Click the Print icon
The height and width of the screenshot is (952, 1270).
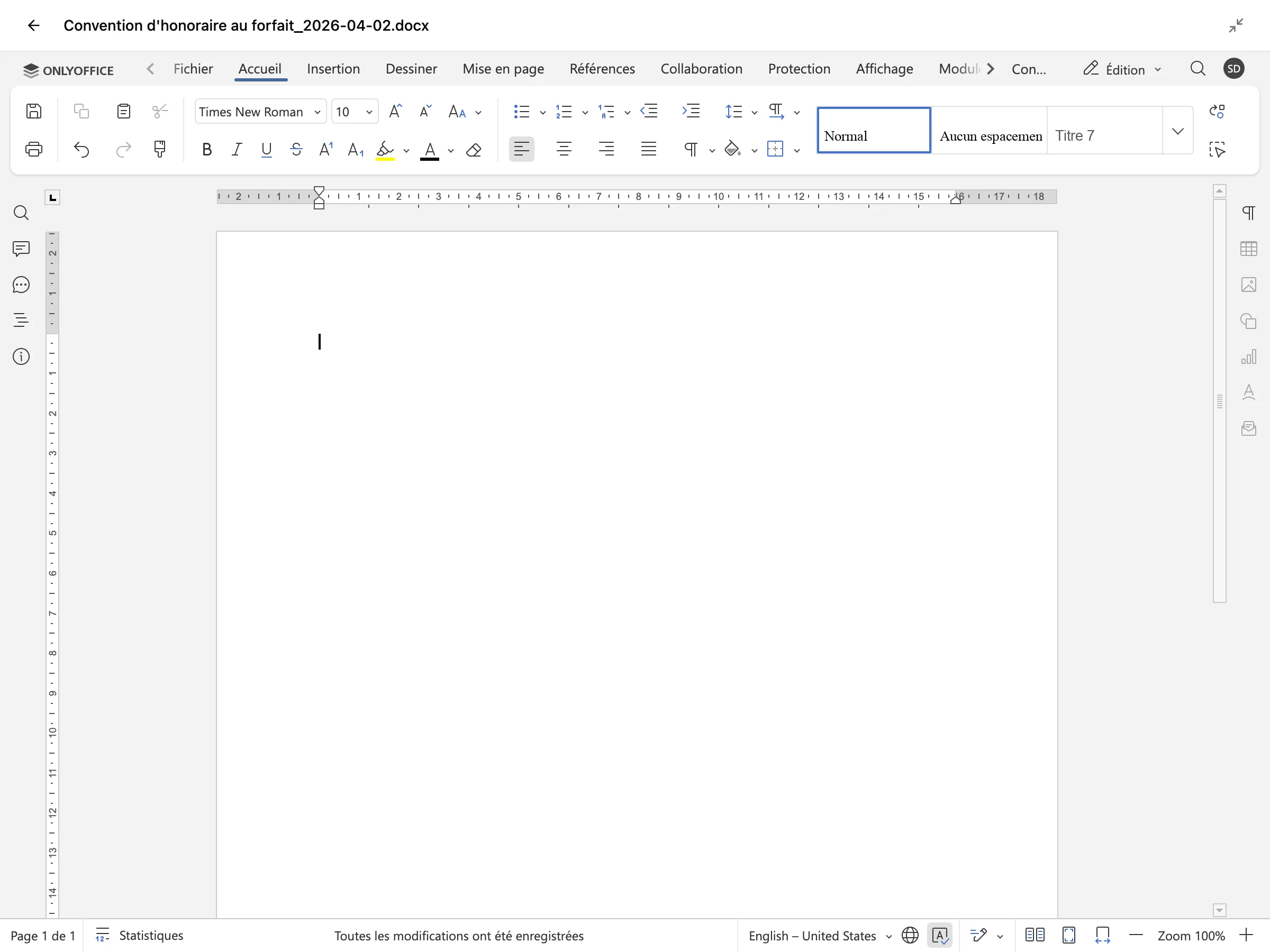(34, 150)
